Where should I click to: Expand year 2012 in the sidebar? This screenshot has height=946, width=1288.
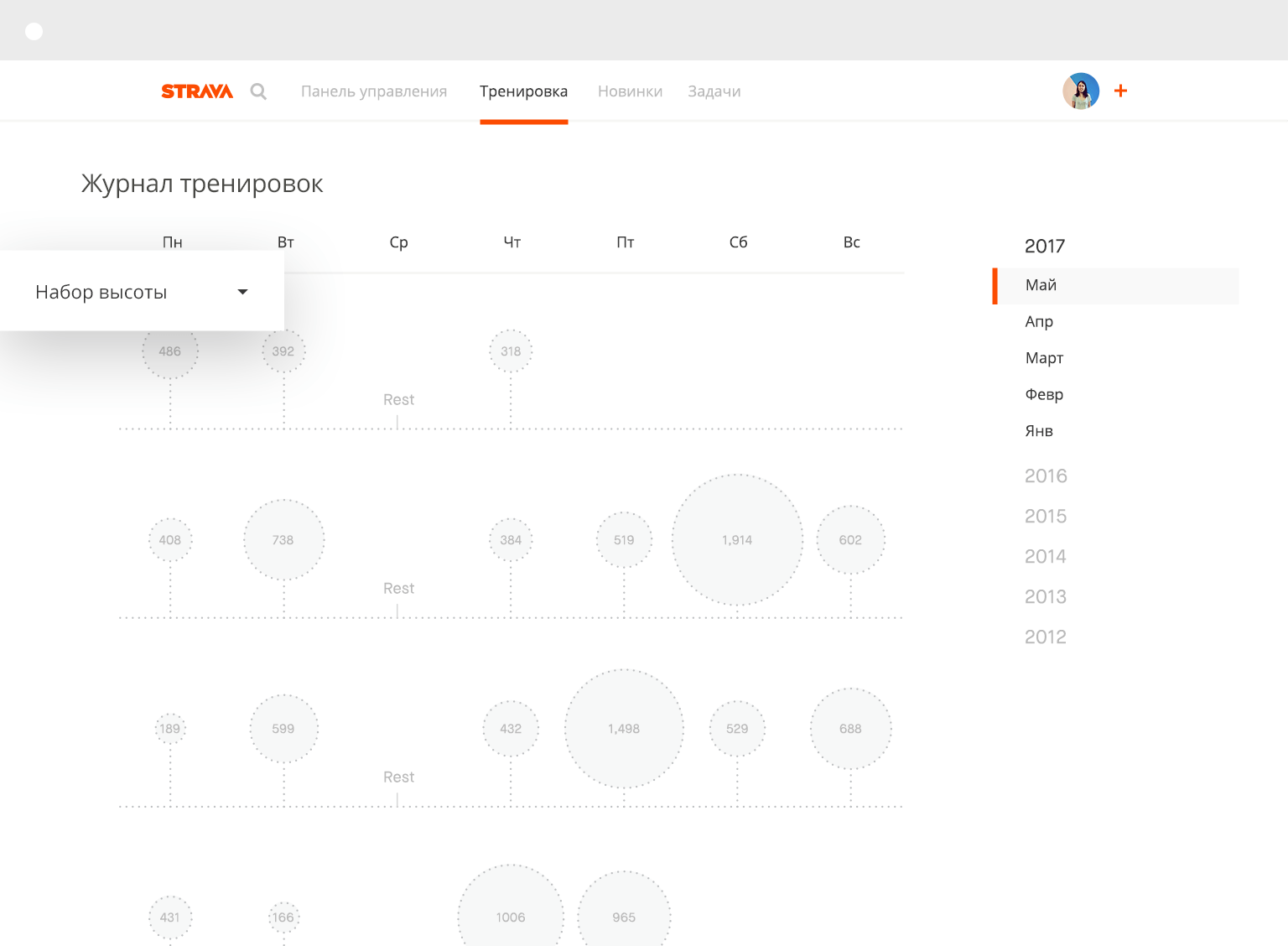[x=1046, y=637]
